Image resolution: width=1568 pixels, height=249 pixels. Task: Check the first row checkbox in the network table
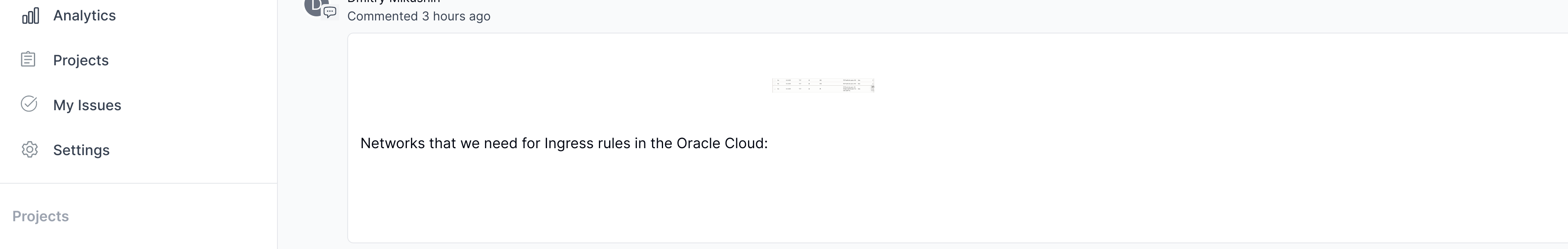[775, 81]
